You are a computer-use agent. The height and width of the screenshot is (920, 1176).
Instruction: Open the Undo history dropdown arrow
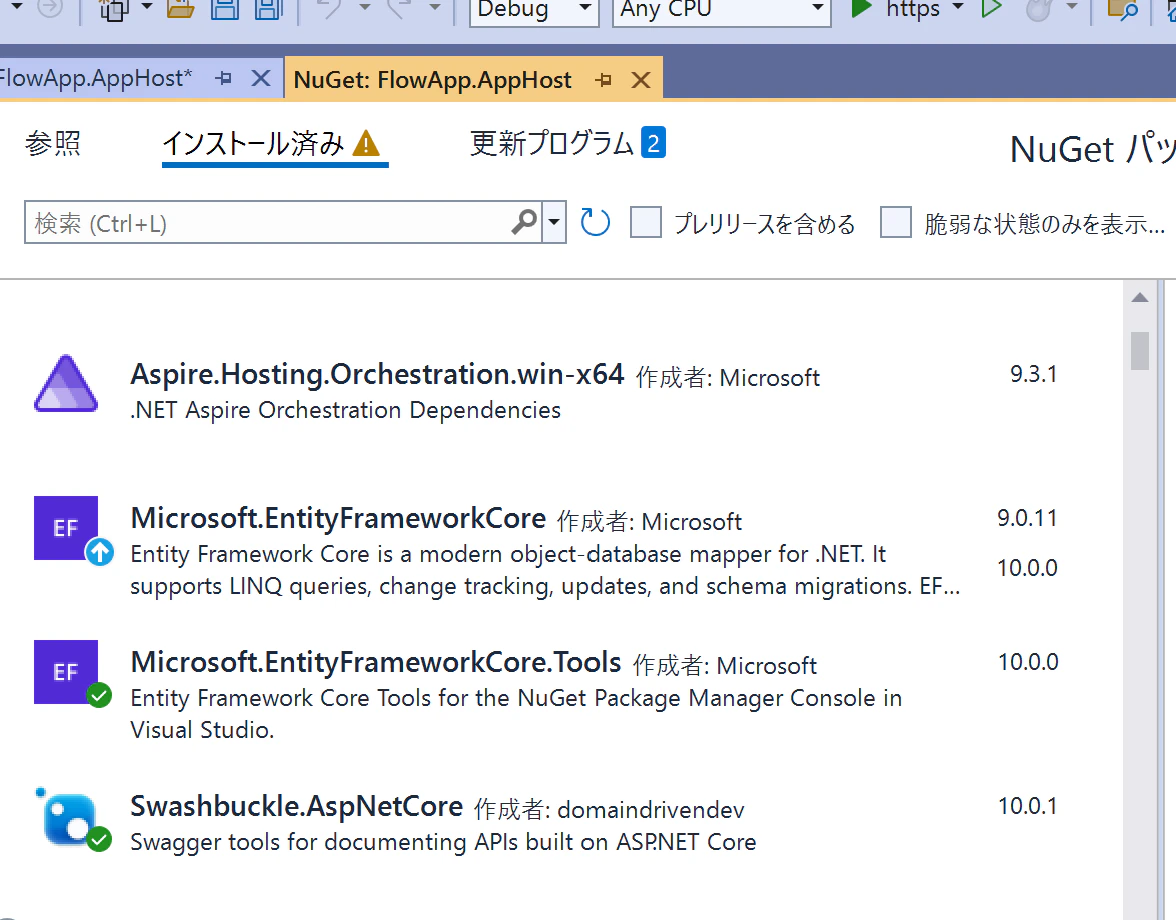tap(364, 7)
